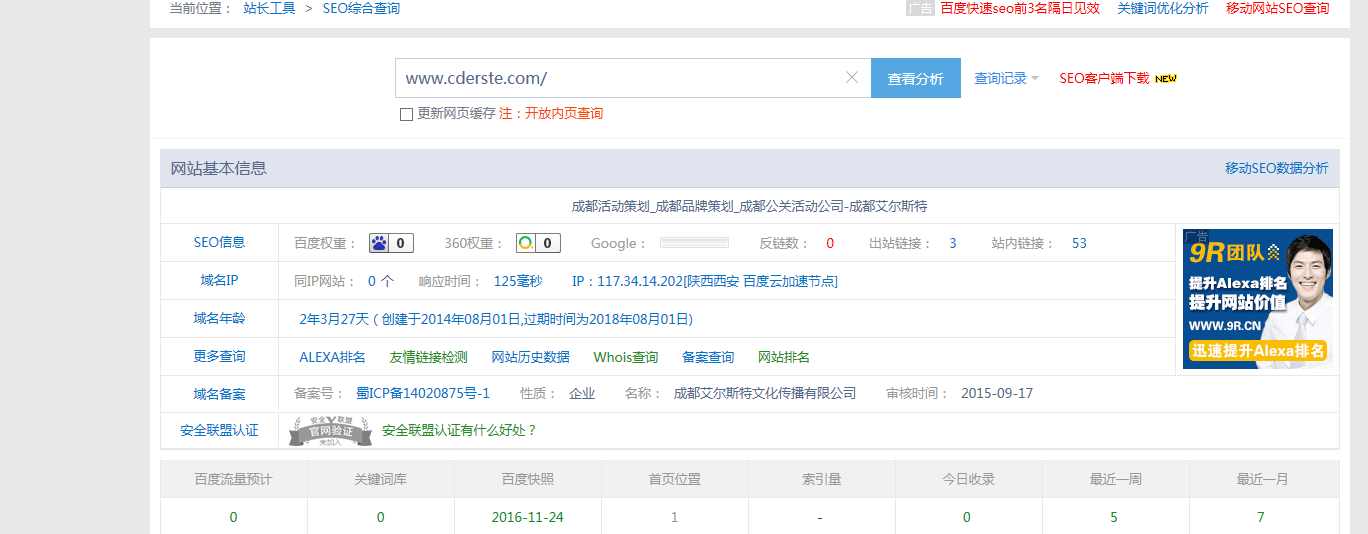Open the 关键词优化分析 top link
Screen dimensions: 1368x534
[1162, 8]
